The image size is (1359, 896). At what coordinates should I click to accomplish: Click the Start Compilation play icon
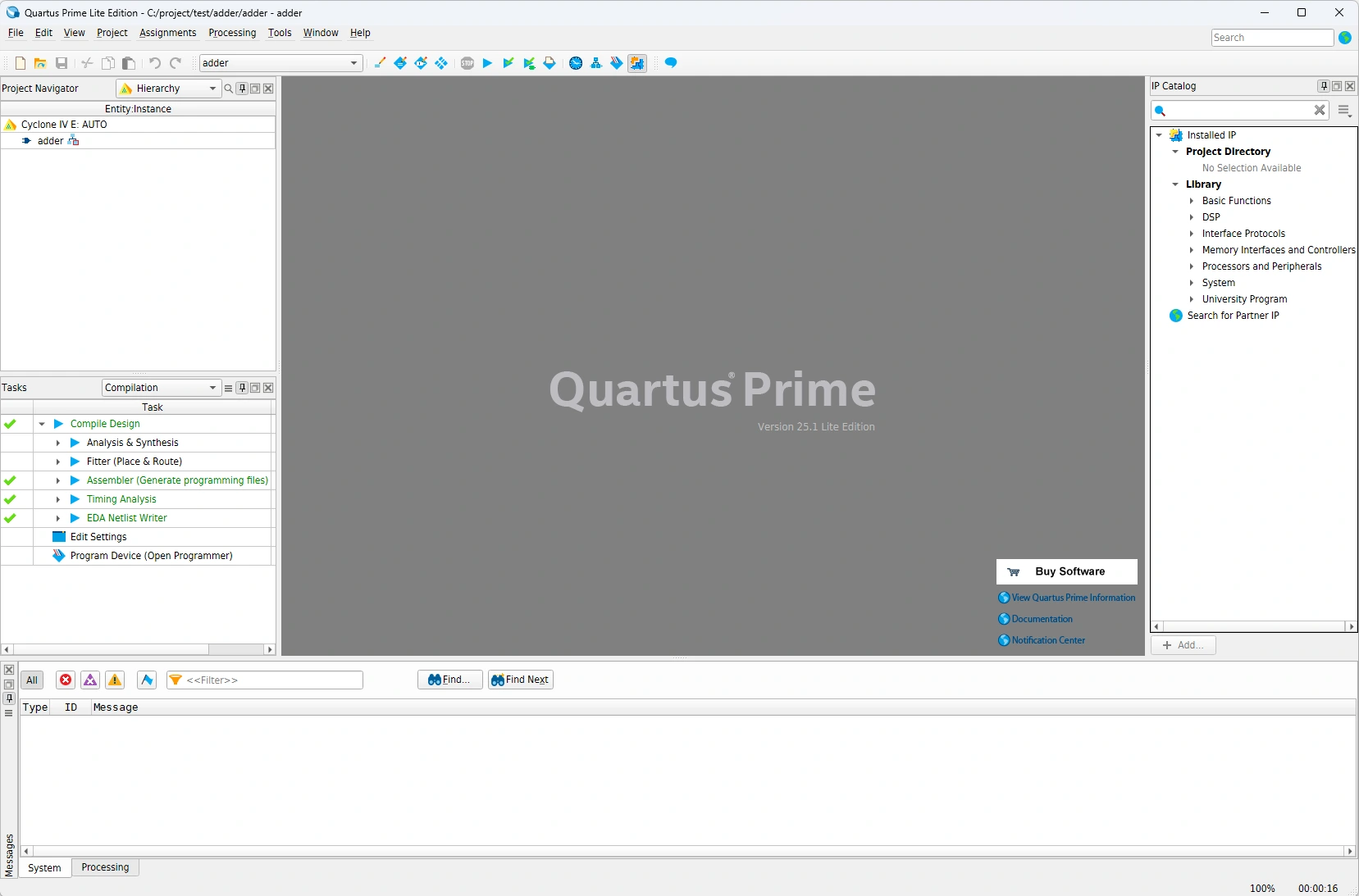pos(487,63)
